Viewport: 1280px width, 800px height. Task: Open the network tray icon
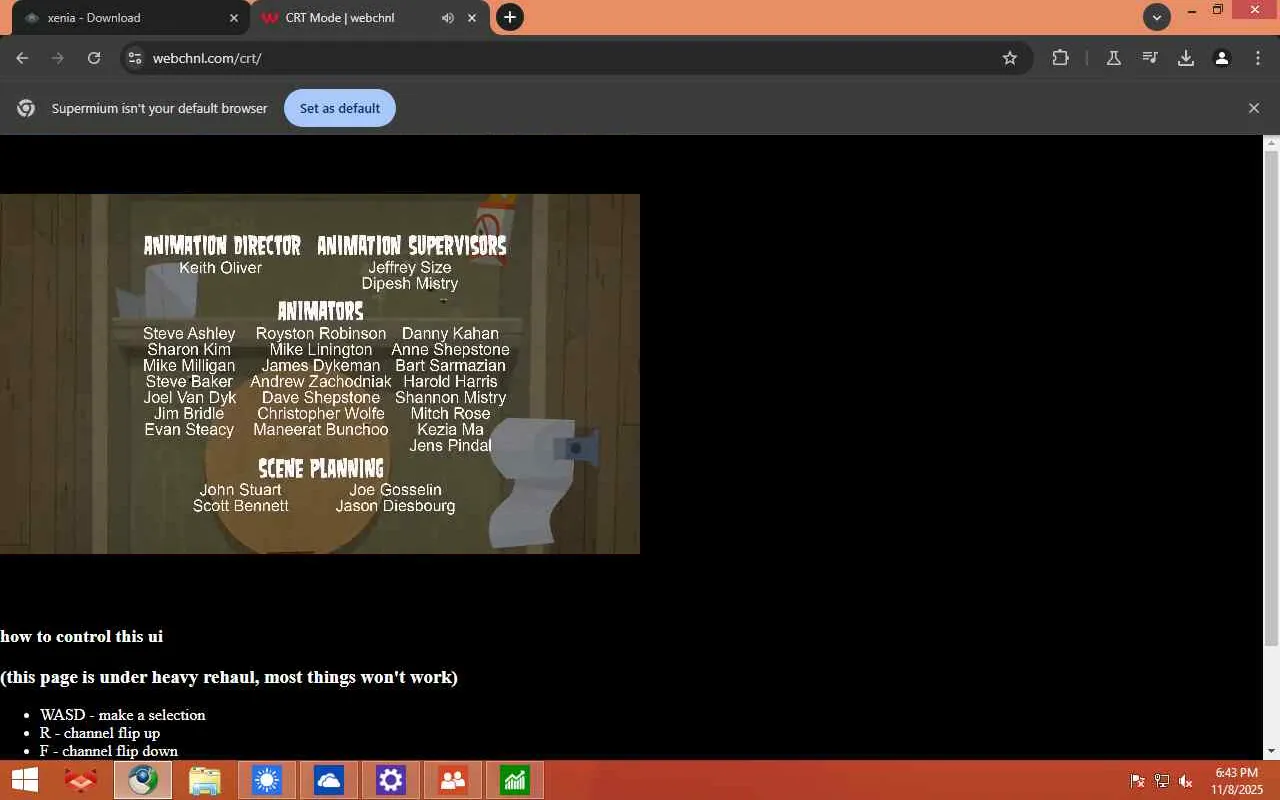pos(1162,781)
